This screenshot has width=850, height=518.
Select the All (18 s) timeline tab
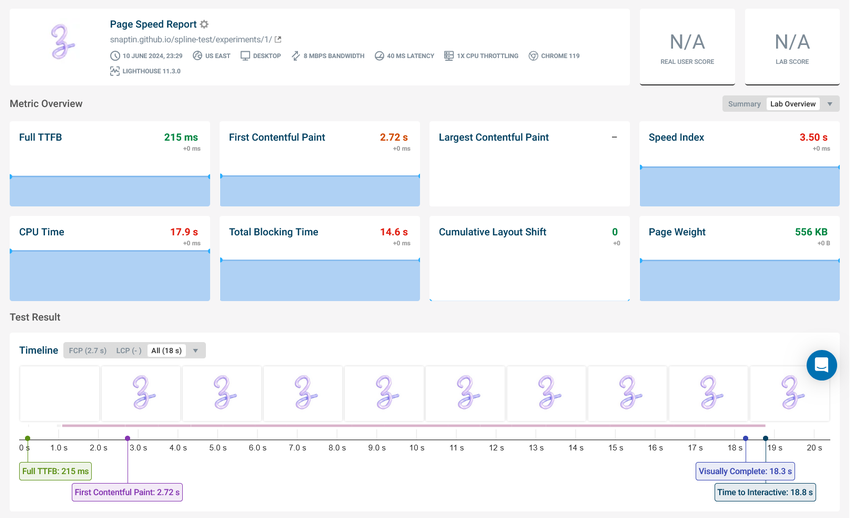(167, 351)
